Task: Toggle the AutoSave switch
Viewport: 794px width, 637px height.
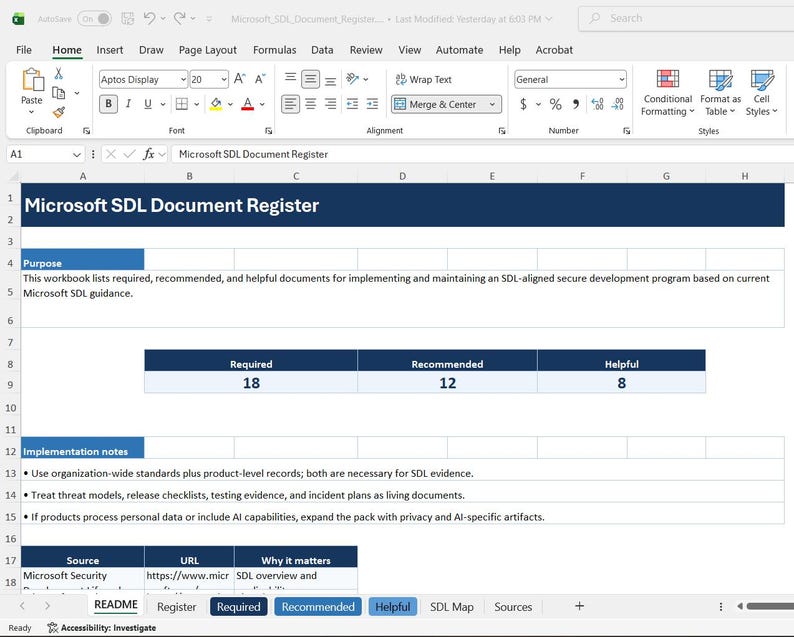Action: pos(95,19)
